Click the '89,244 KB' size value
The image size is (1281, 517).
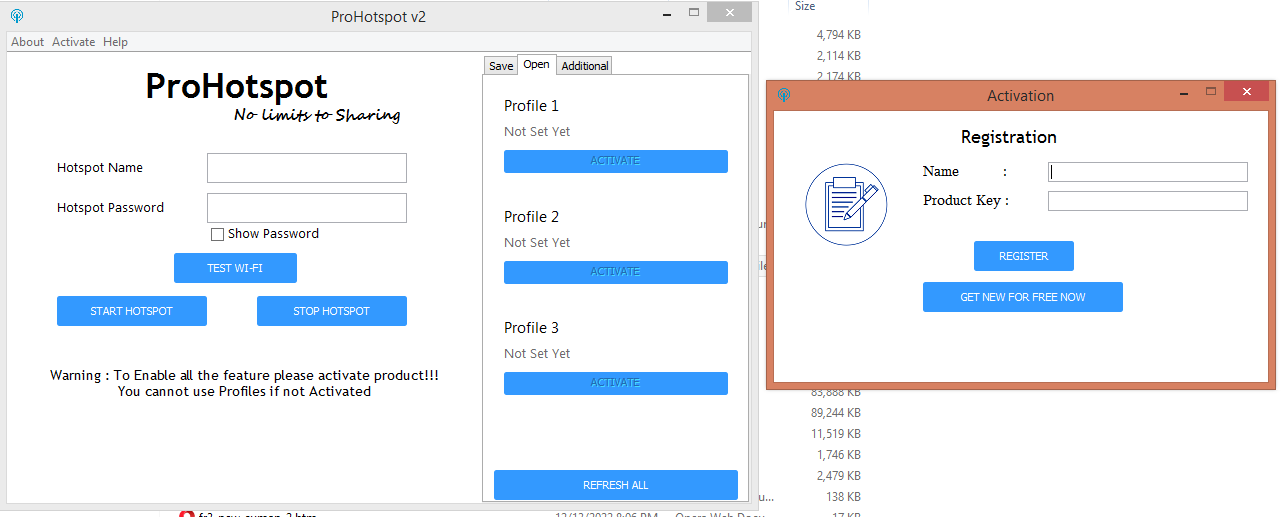(x=836, y=413)
